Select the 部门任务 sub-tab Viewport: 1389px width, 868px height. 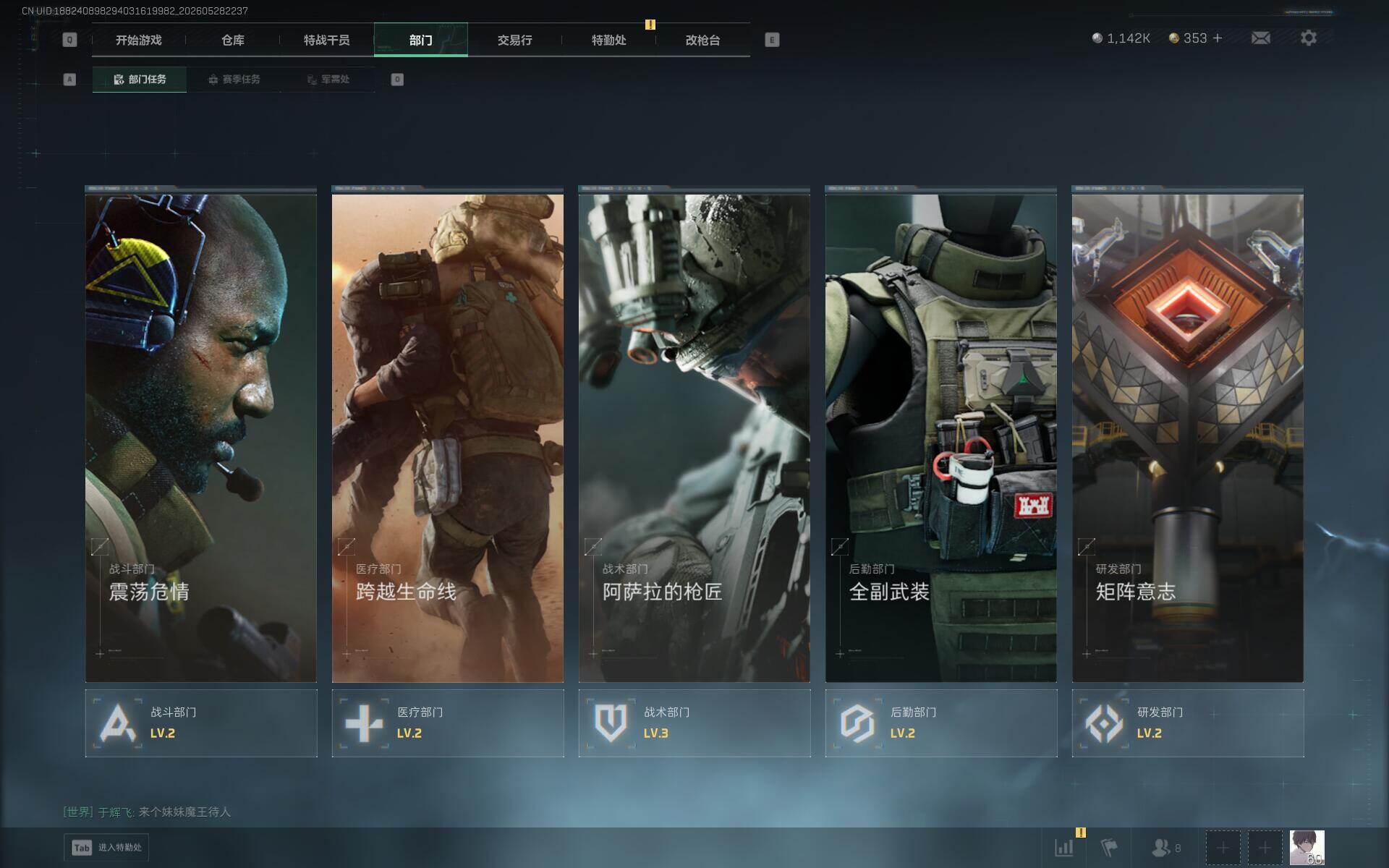140,80
